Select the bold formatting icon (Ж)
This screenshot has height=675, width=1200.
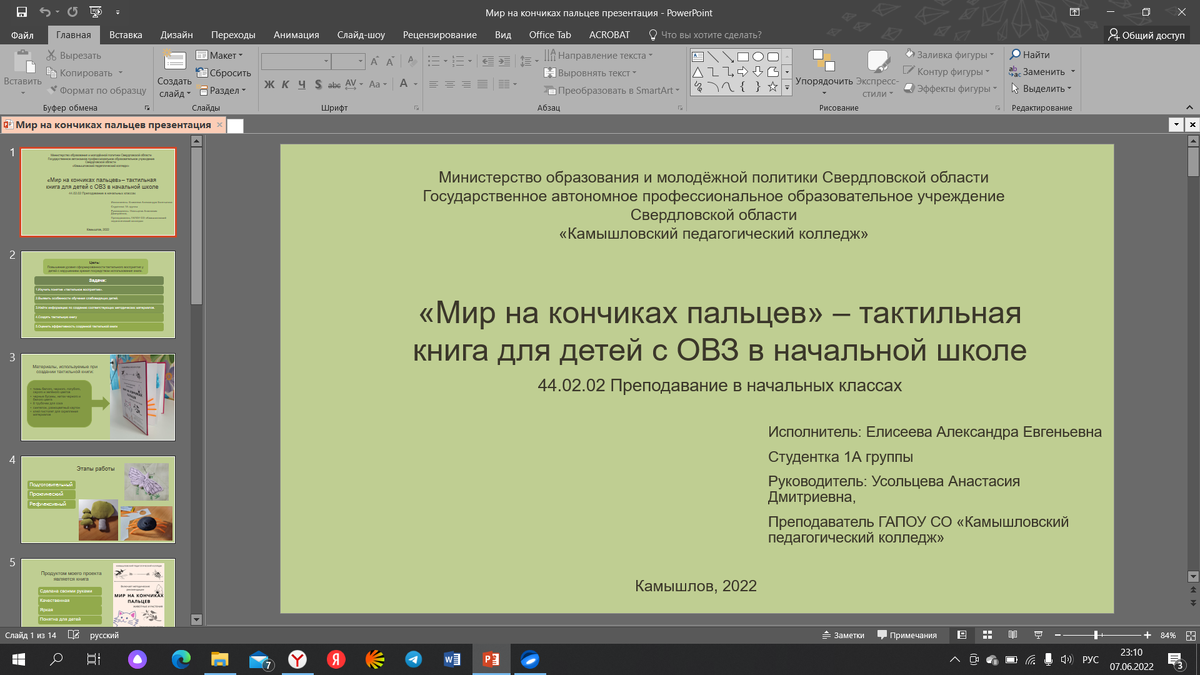click(270, 83)
